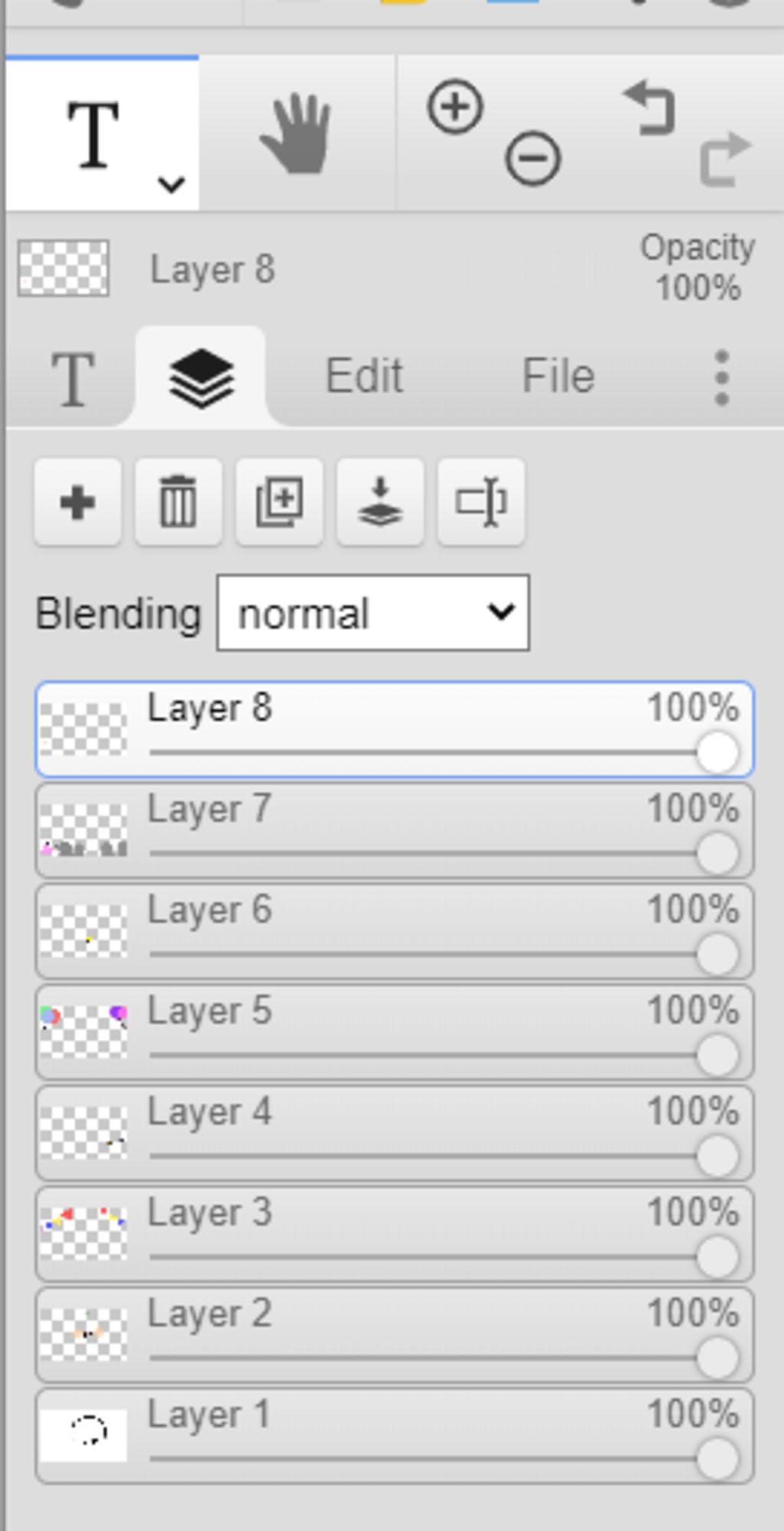The height and width of the screenshot is (1531, 784).
Task: Rename layer icon button
Action: pos(482,502)
